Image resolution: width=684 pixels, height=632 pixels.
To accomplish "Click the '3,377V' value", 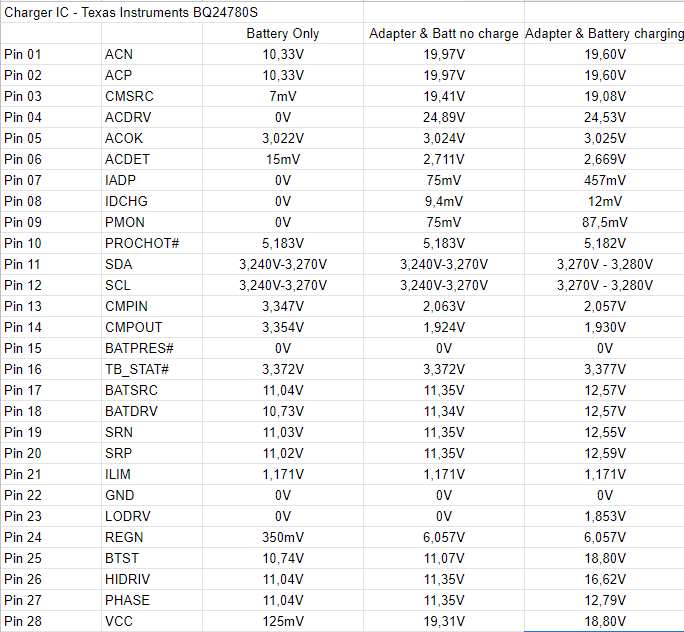I will 605,369.
